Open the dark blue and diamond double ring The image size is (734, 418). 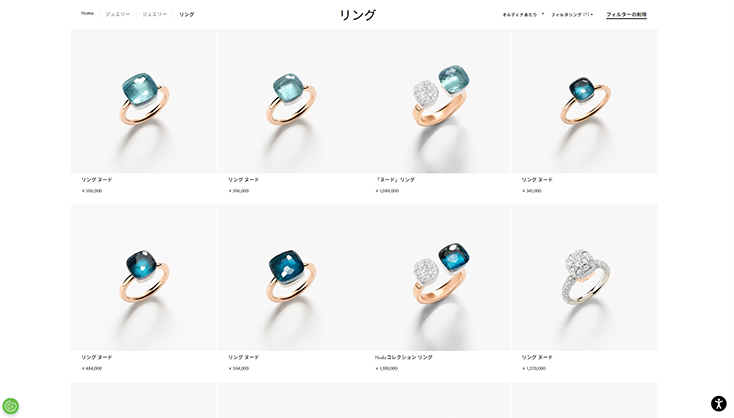click(x=438, y=278)
